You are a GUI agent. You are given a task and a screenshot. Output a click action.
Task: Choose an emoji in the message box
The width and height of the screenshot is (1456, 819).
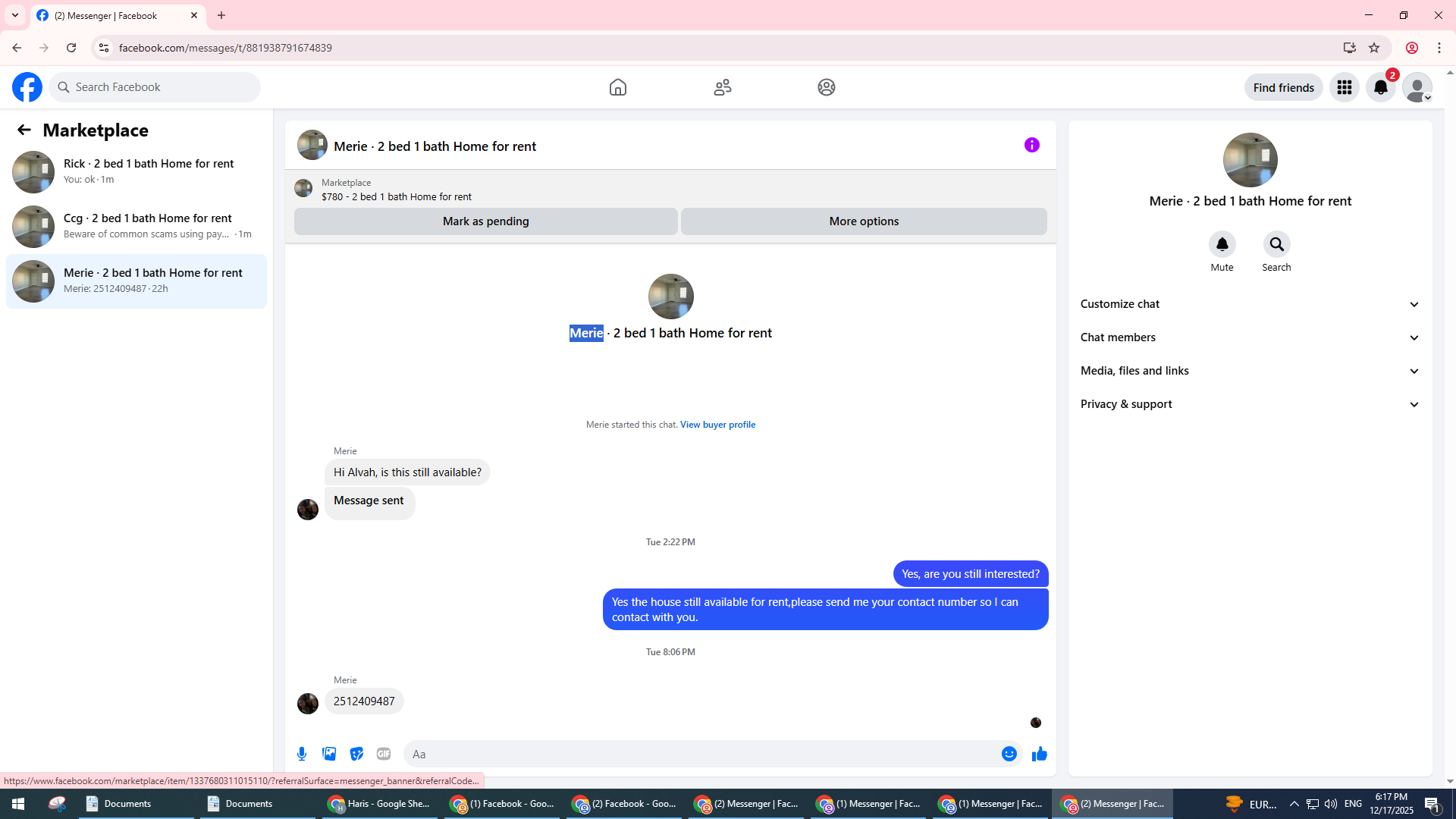click(x=1009, y=754)
